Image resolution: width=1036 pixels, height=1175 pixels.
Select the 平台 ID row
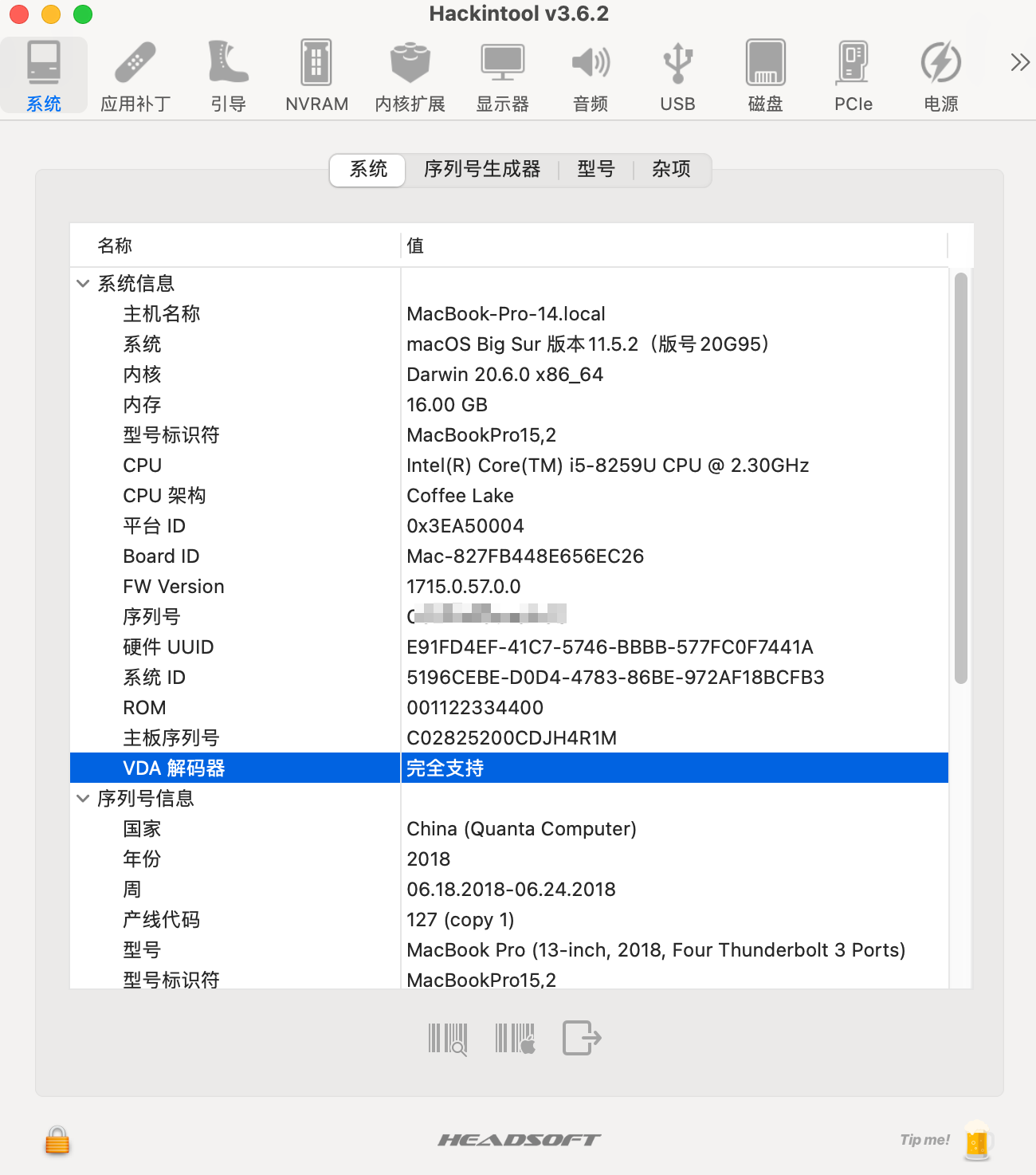509,526
